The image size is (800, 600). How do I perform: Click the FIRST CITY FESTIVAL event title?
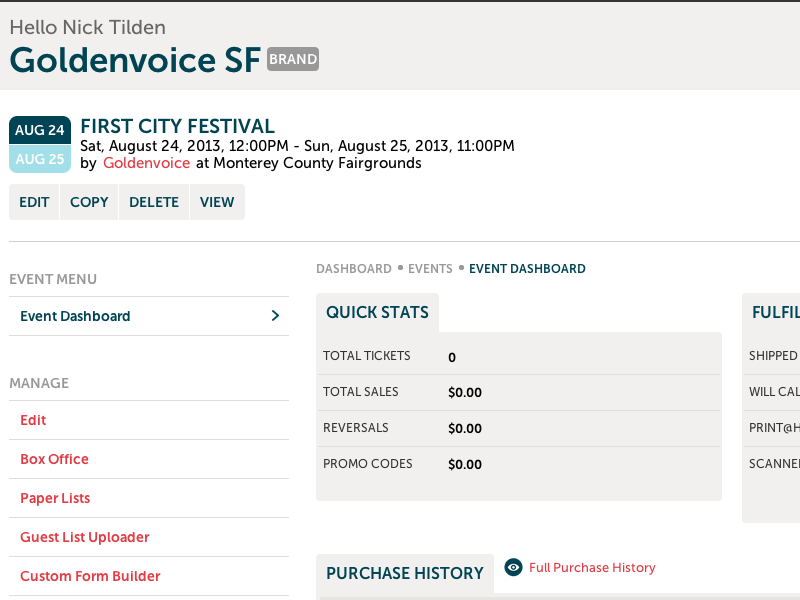178,126
